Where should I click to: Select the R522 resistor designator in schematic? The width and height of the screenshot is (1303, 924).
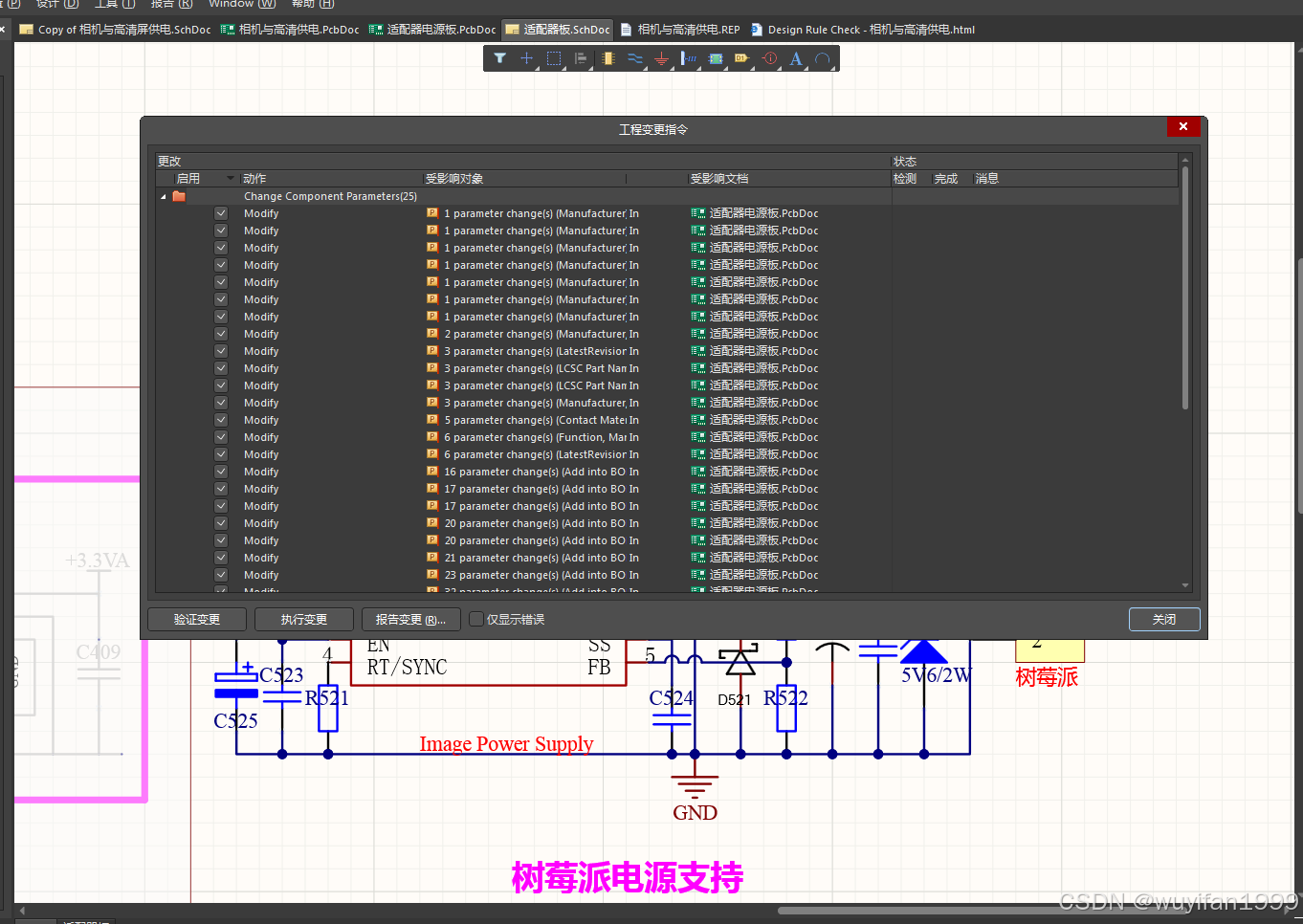[785, 698]
